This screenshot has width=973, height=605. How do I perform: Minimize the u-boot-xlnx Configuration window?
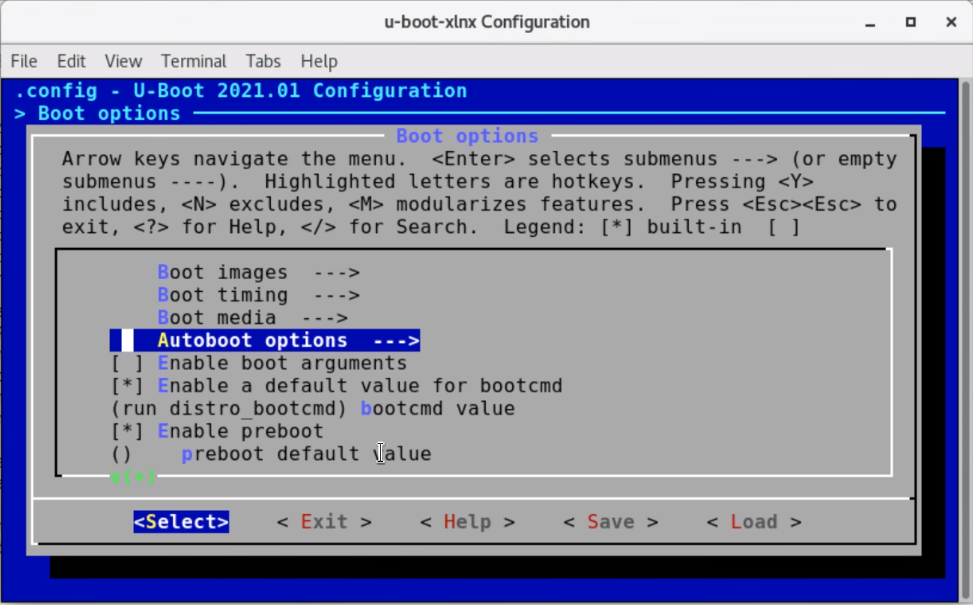click(870, 23)
